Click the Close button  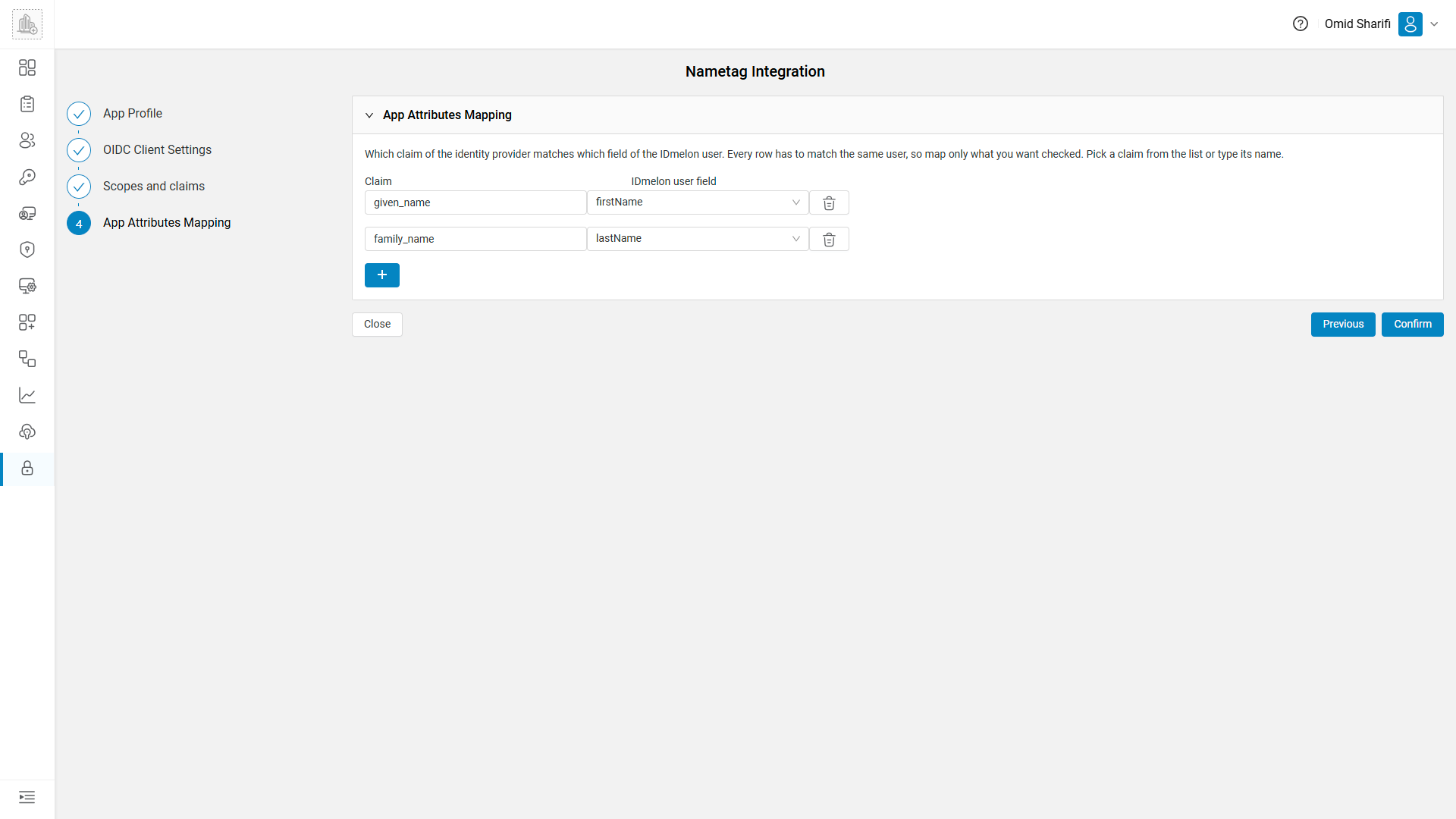377,324
